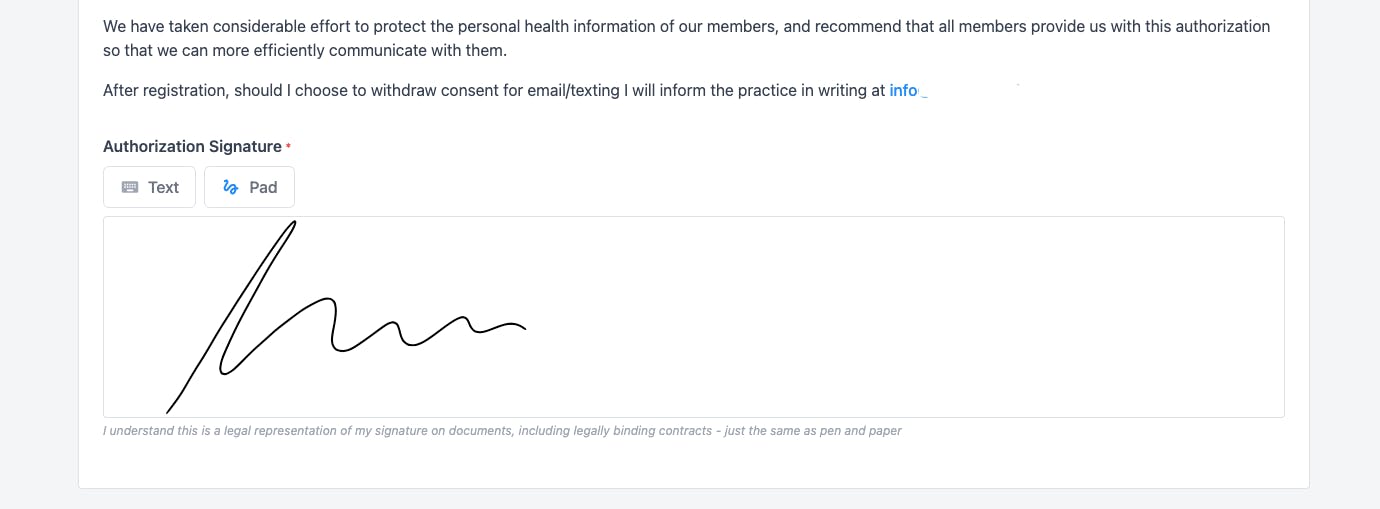The width and height of the screenshot is (1380, 509).
Task: Open the info email link
Action: 904,90
